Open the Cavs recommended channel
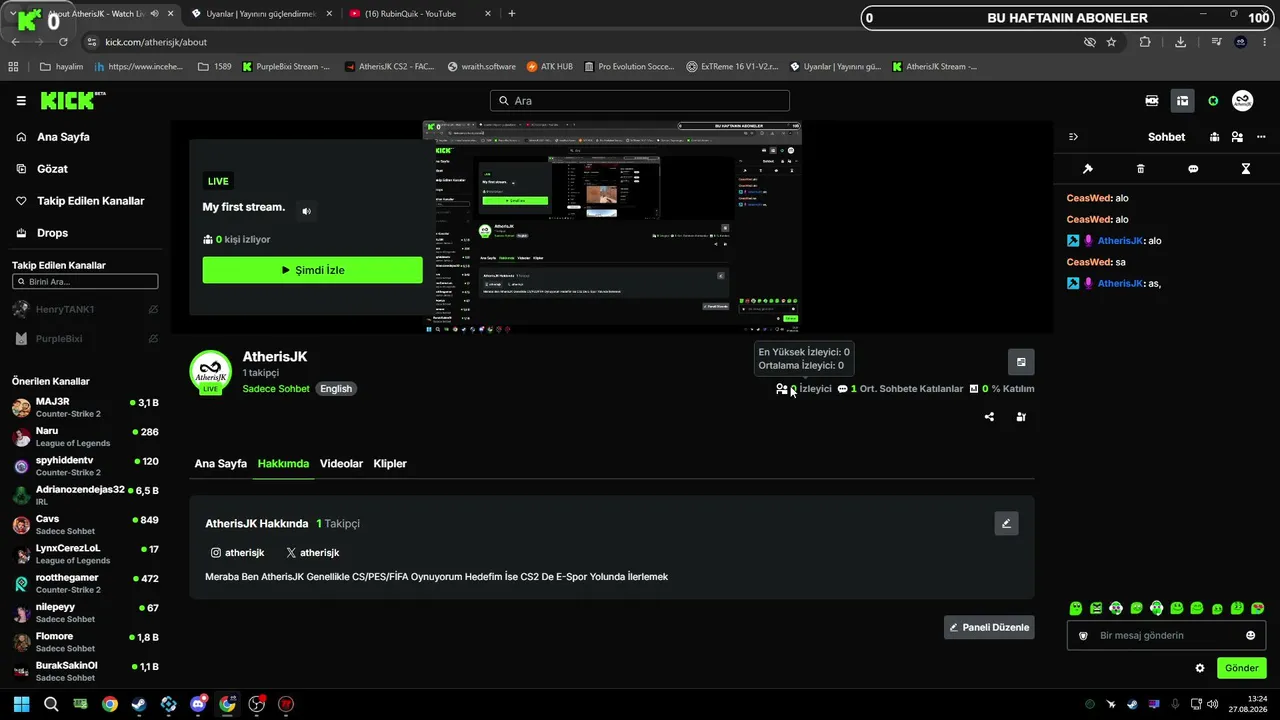Screen dimensions: 1280x720 (85, 525)
